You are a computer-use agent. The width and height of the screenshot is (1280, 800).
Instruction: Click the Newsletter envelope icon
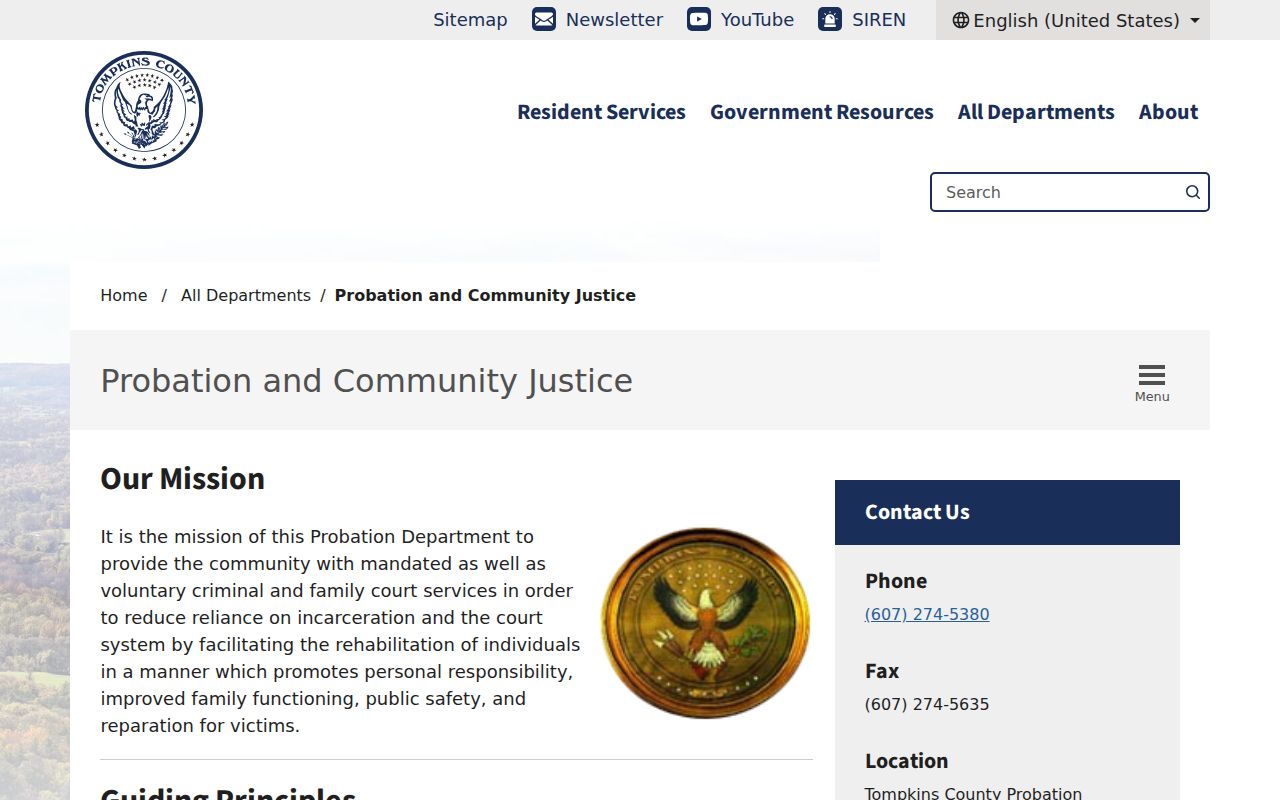pos(544,19)
